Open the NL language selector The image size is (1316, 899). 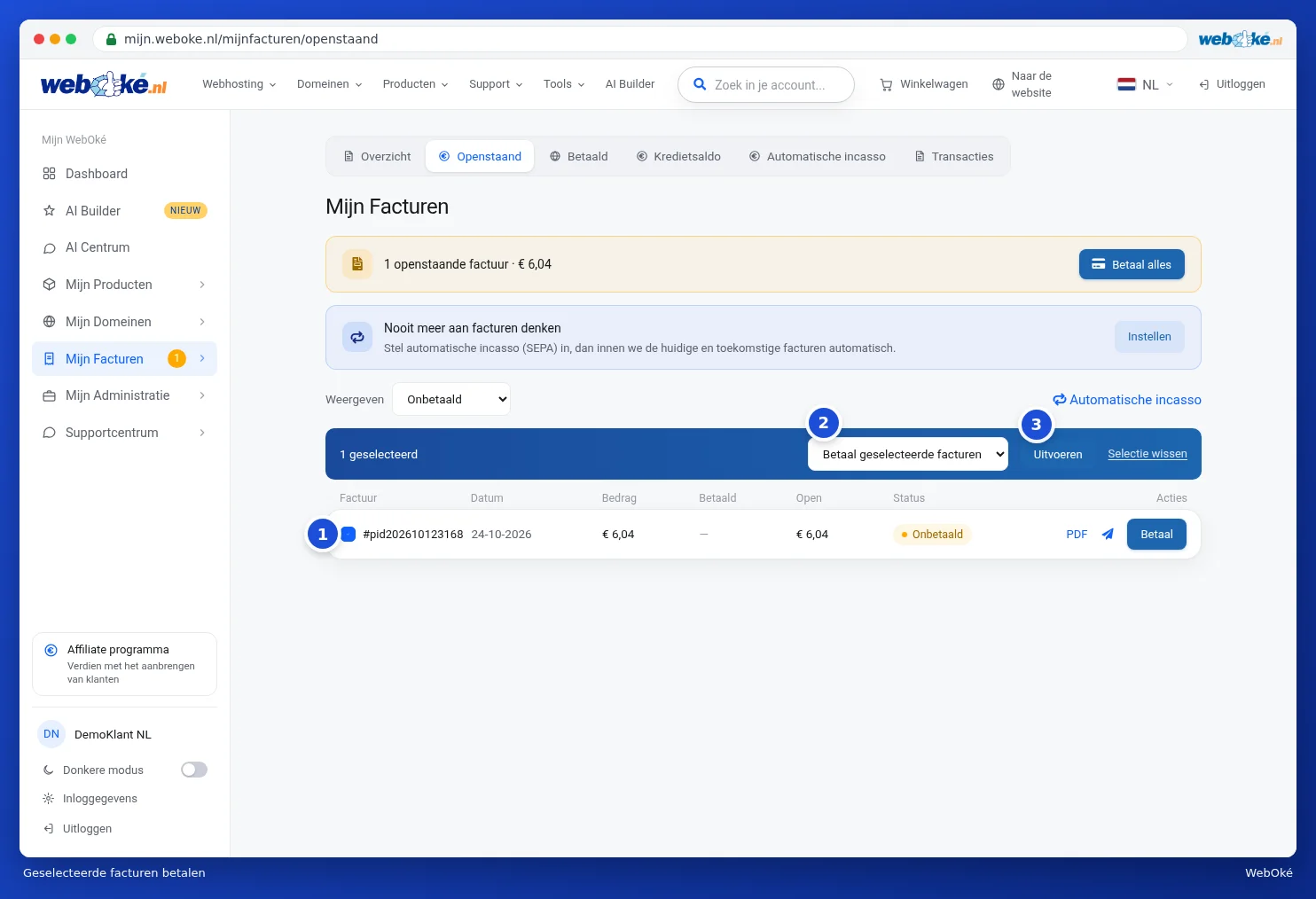coord(1146,85)
